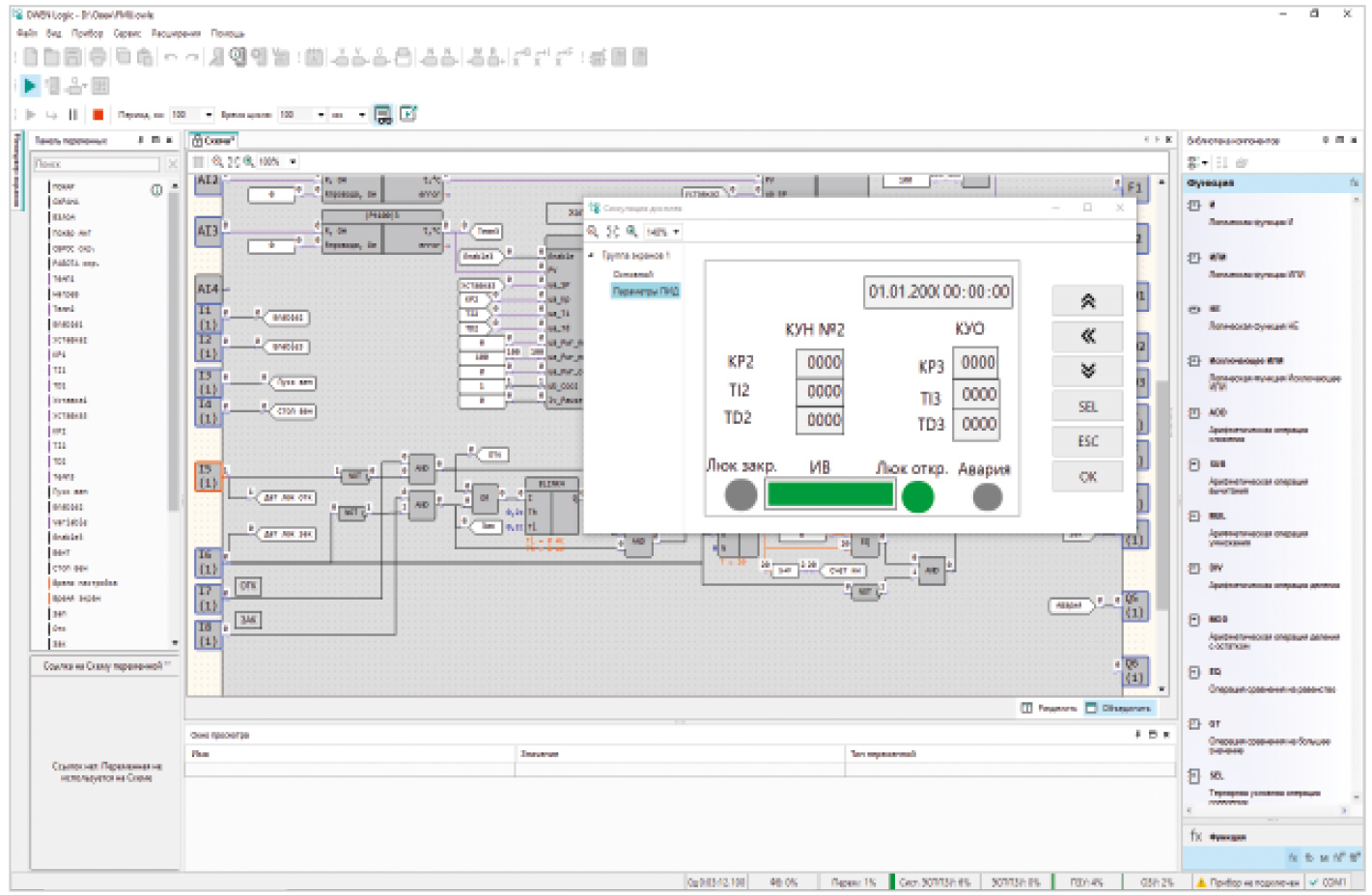
Task: Click the Print toolbar icon
Action: [98, 58]
